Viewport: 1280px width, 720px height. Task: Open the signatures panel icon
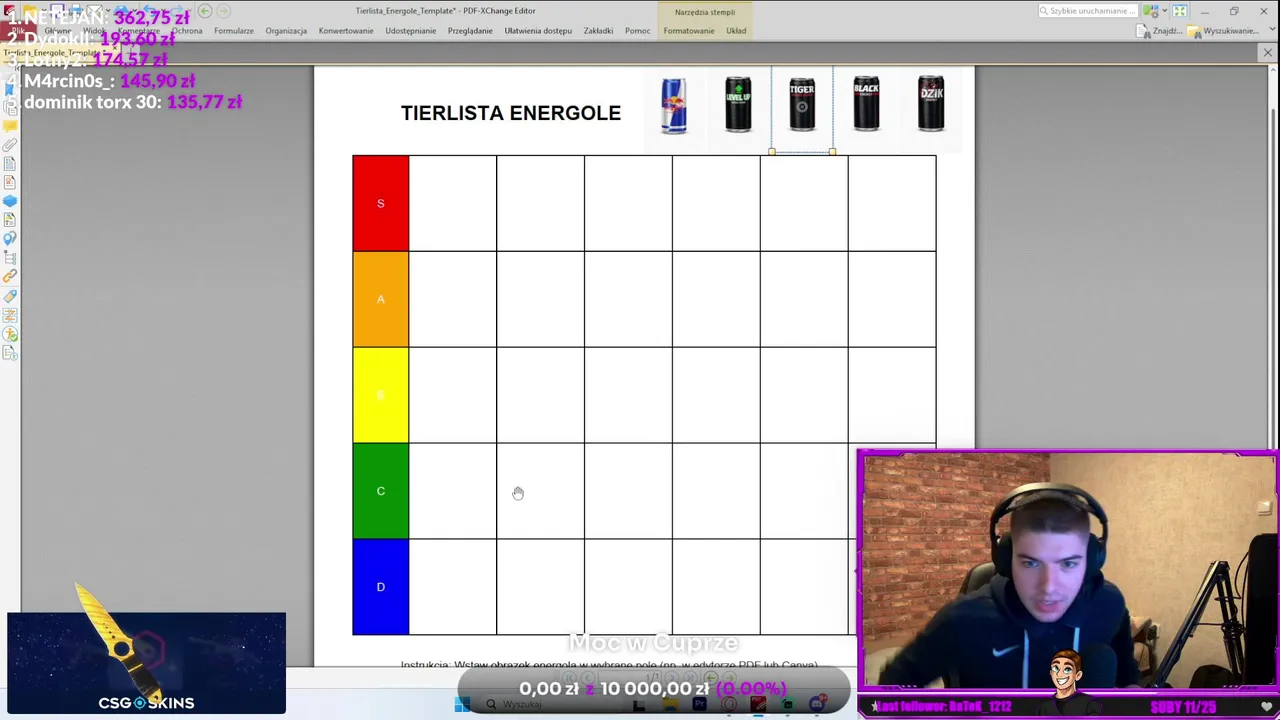click(x=10, y=182)
